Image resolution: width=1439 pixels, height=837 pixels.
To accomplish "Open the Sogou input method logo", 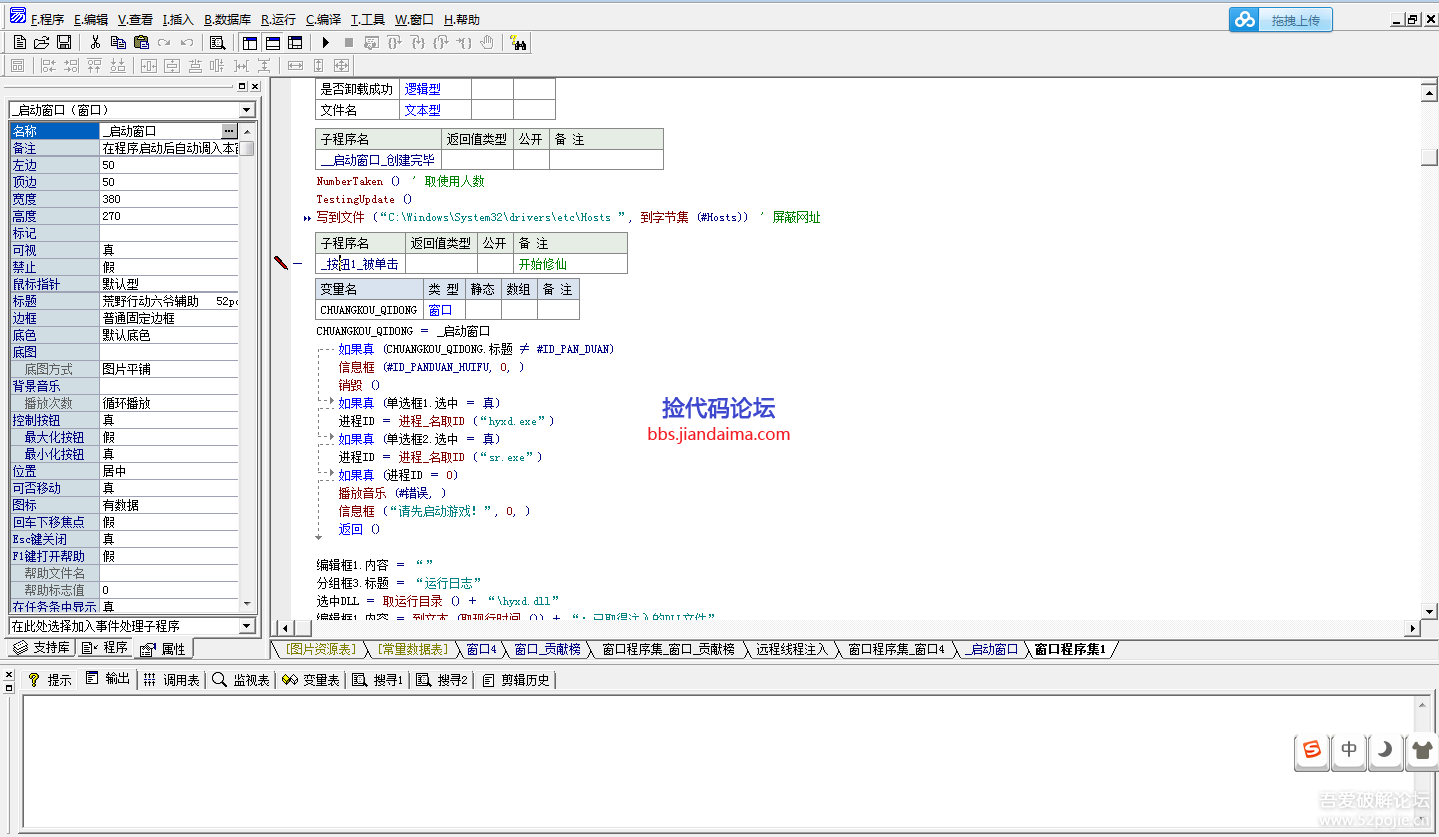I will 1312,750.
